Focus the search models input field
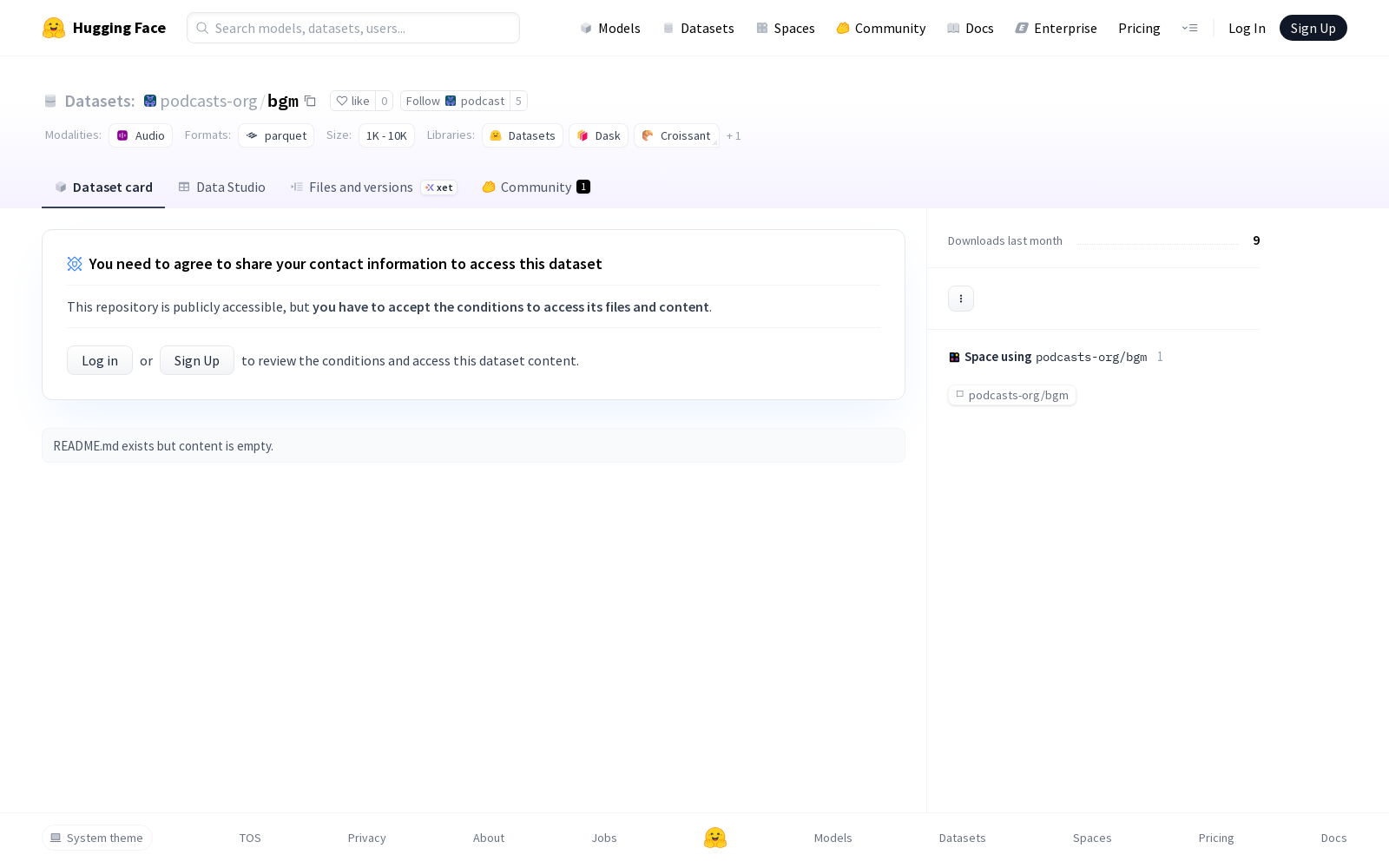The height and width of the screenshot is (868, 1389). (353, 28)
